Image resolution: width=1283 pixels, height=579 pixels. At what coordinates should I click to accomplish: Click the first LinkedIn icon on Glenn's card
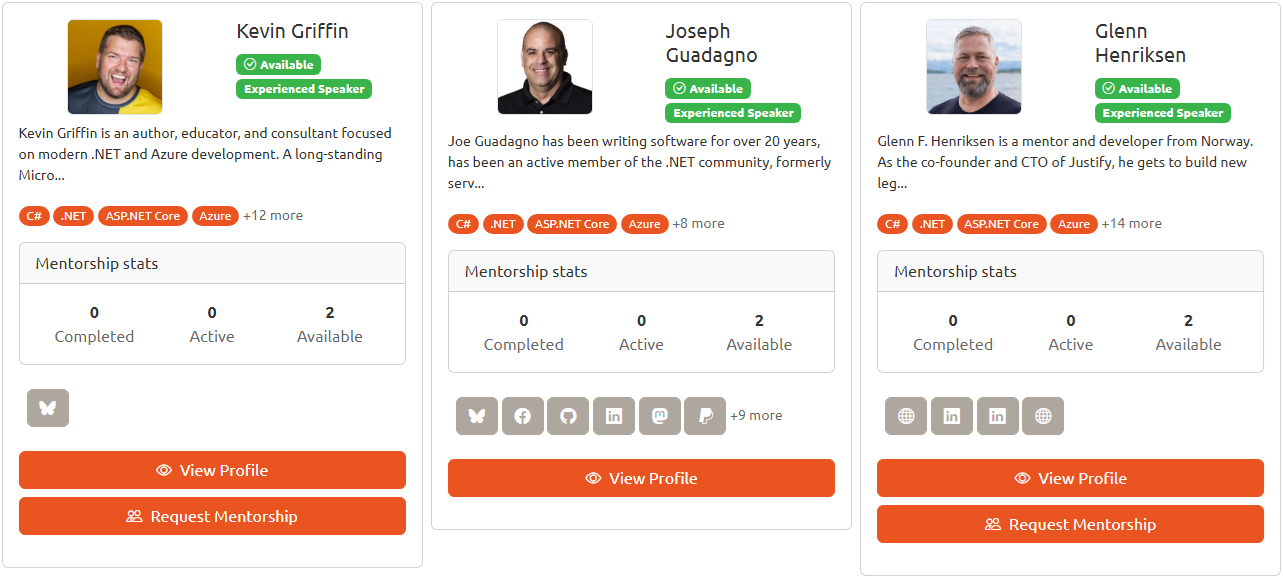click(x=951, y=415)
